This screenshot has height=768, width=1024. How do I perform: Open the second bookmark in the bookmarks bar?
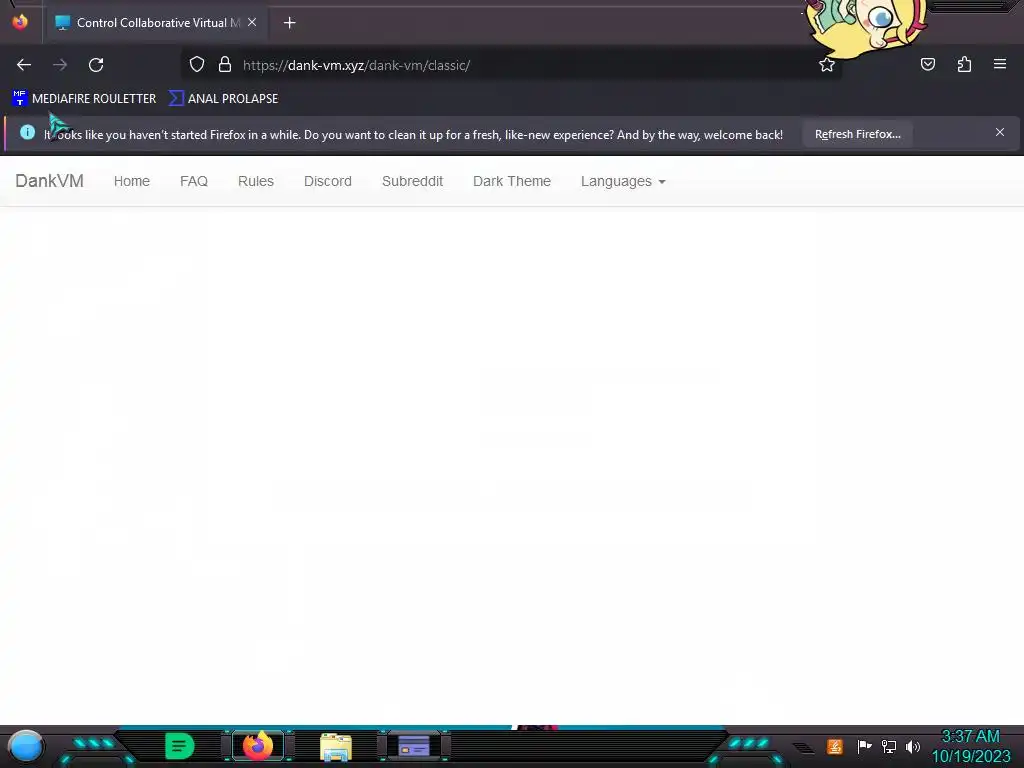(223, 99)
